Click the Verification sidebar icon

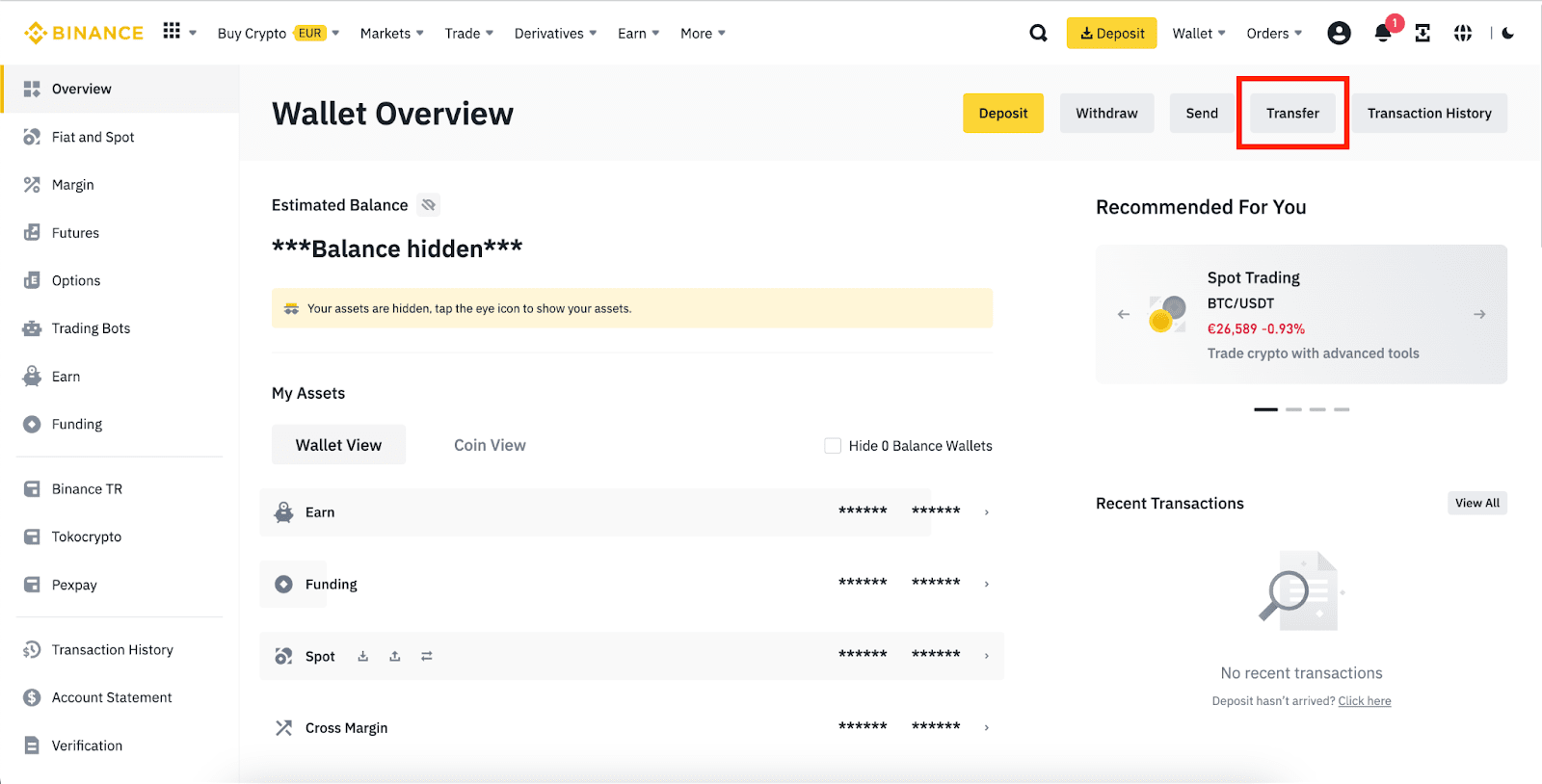coord(32,745)
